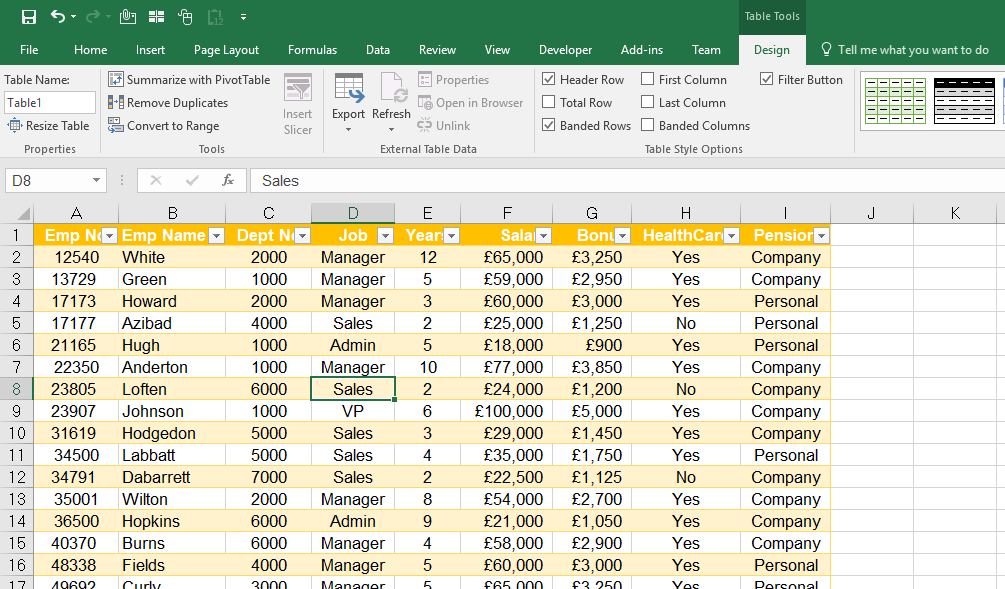Click the formula bar showing Sales

tap(627, 181)
